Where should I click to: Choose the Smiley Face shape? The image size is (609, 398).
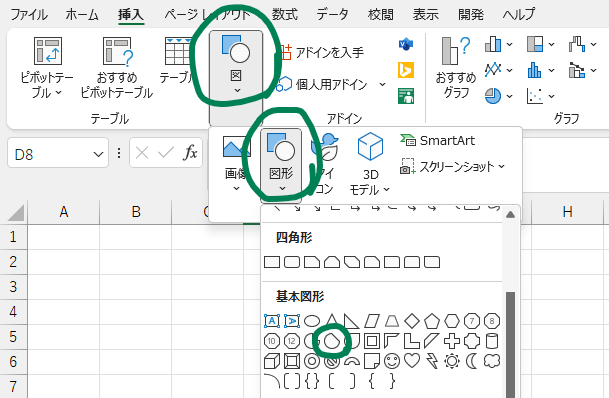pyautogui.click(x=392, y=361)
